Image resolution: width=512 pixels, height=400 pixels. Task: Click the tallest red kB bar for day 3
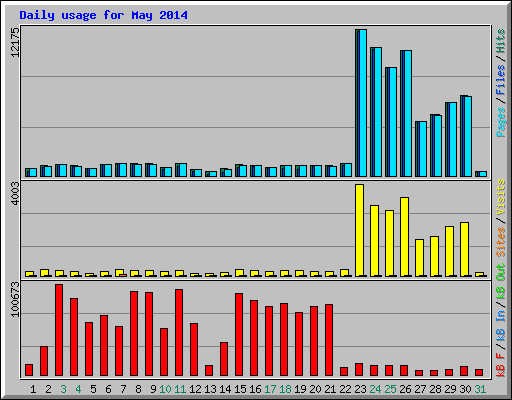click(x=59, y=330)
